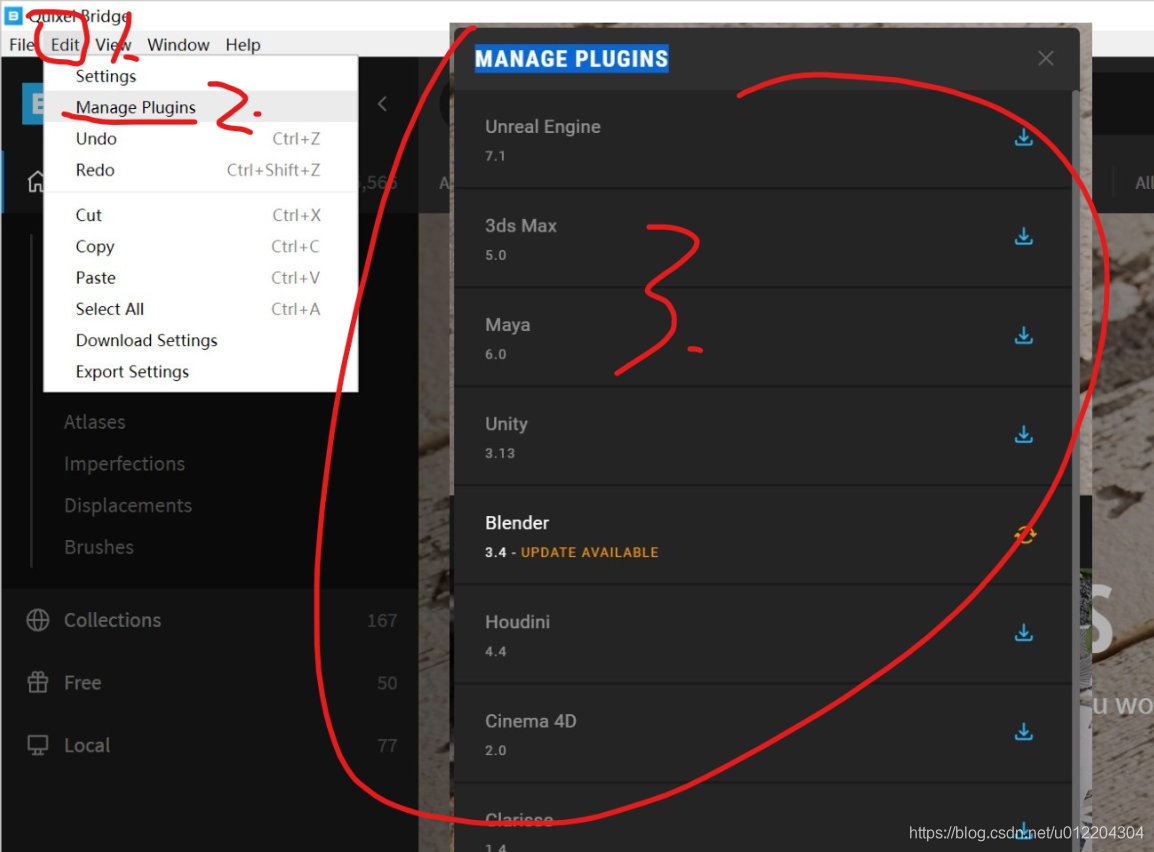
Task: Select the Blender plugin row
Action: click(x=762, y=536)
